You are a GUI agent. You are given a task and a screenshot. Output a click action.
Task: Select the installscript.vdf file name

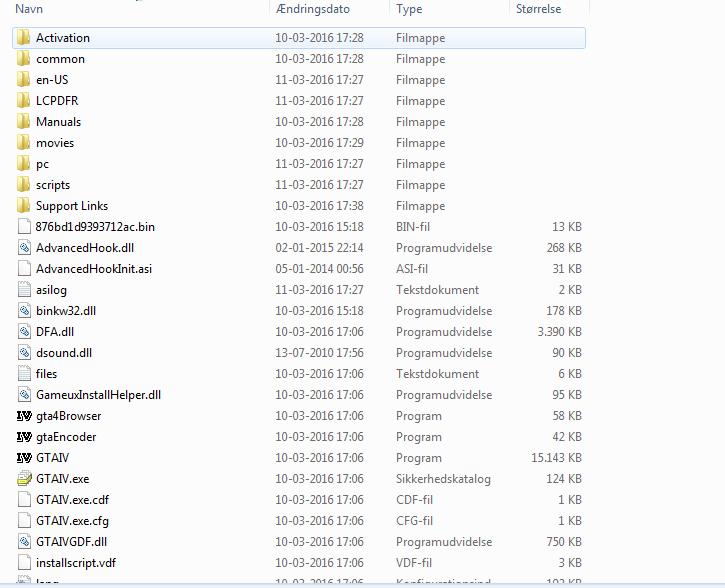(x=76, y=563)
